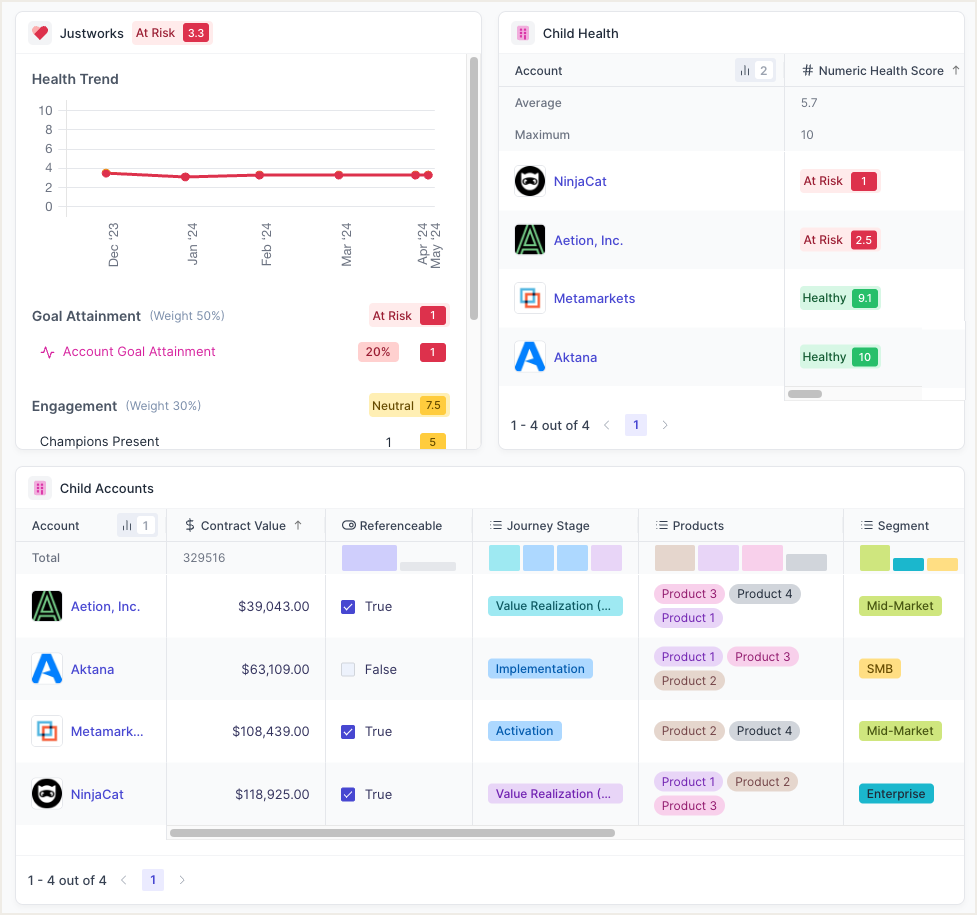Screen dimensions: 977x915
Task: Toggle Contract Value sort arrow
Action: 298,525
